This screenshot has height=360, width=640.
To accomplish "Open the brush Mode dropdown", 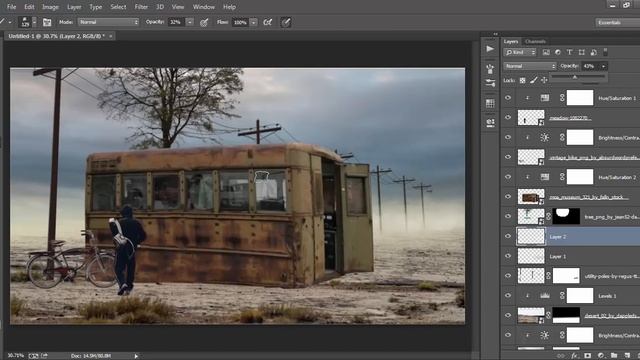I will click(109, 22).
